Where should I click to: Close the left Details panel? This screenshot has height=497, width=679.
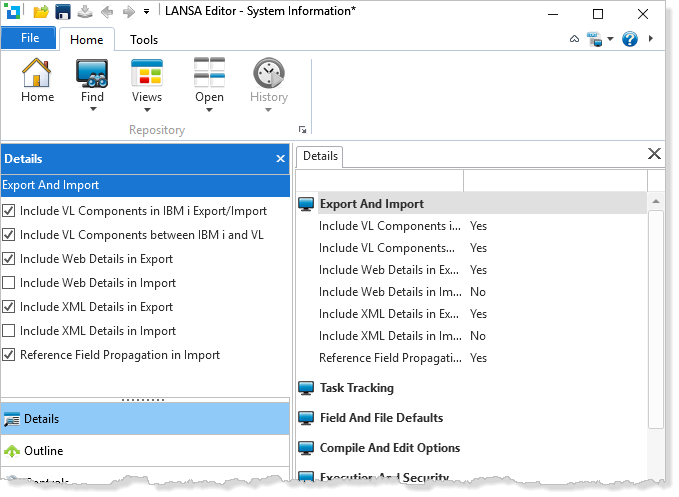click(281, 159)
